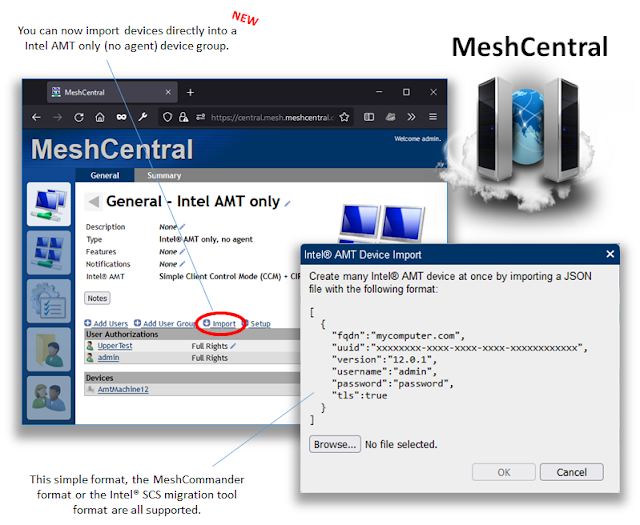Click the browser Forward arrow
640x525 pixels.
point(58,118)
